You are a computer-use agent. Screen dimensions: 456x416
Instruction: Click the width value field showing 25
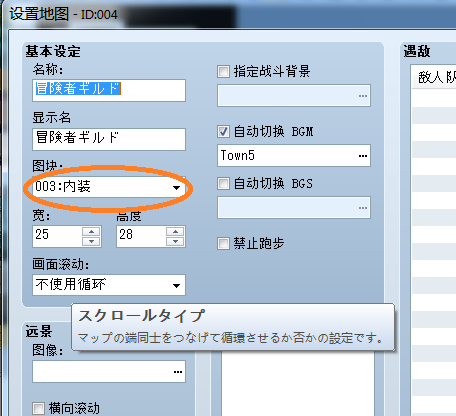pyautogui.click(x=57, y=236)
